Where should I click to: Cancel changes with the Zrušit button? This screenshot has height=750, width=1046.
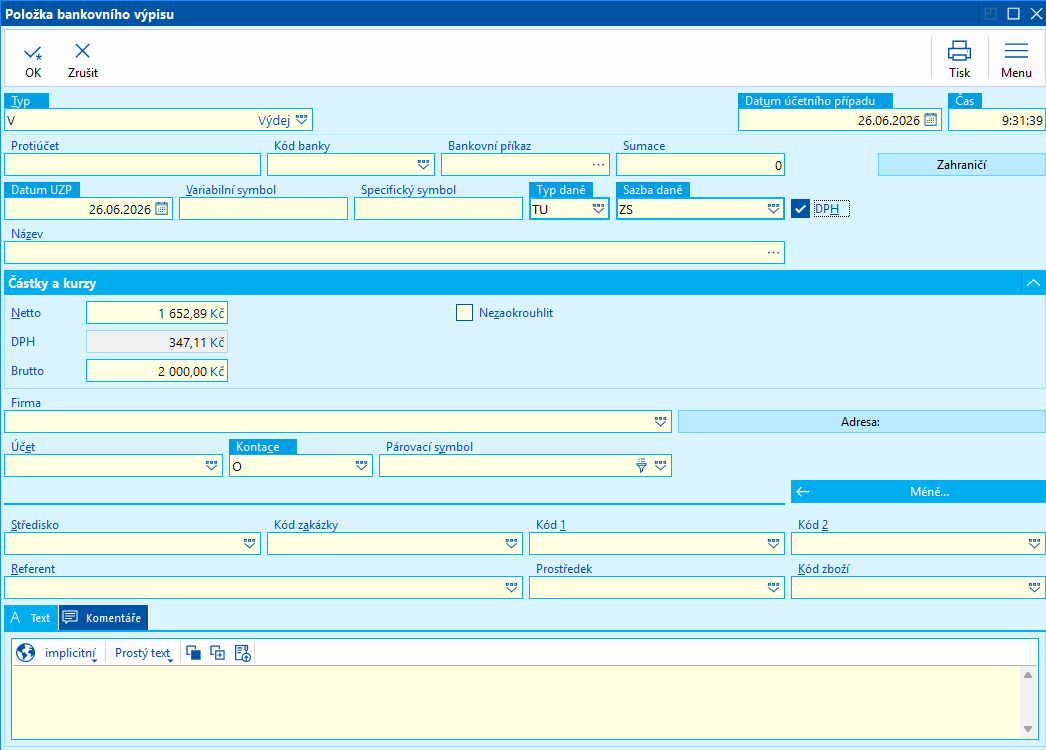(83, 61)
